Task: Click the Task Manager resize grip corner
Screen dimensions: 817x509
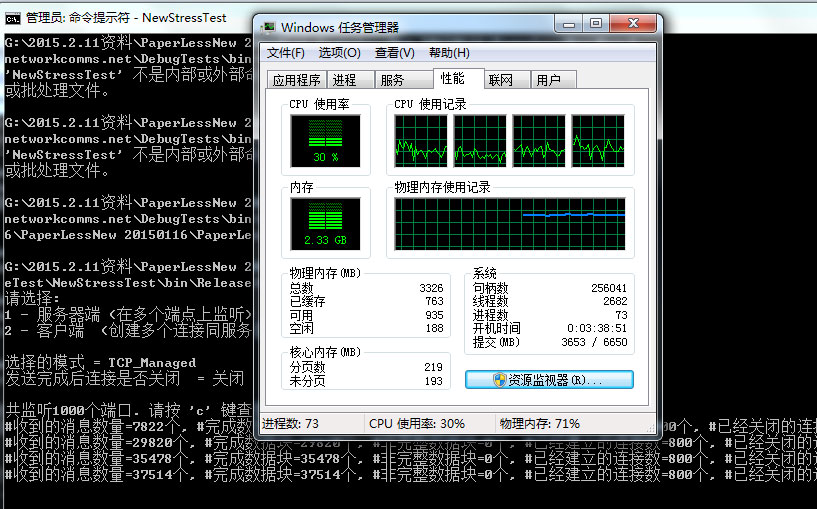Action: click(650, 428)
